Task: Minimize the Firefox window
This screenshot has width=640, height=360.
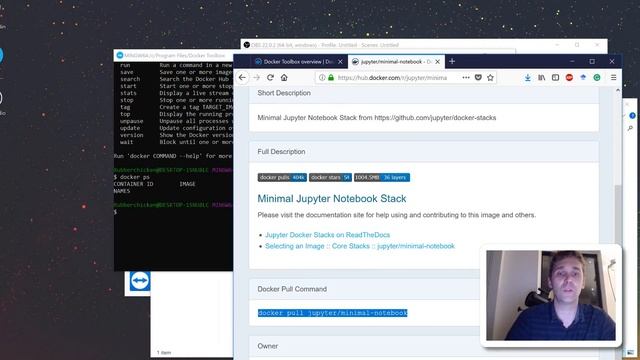Action: click(x=572, y=62)
